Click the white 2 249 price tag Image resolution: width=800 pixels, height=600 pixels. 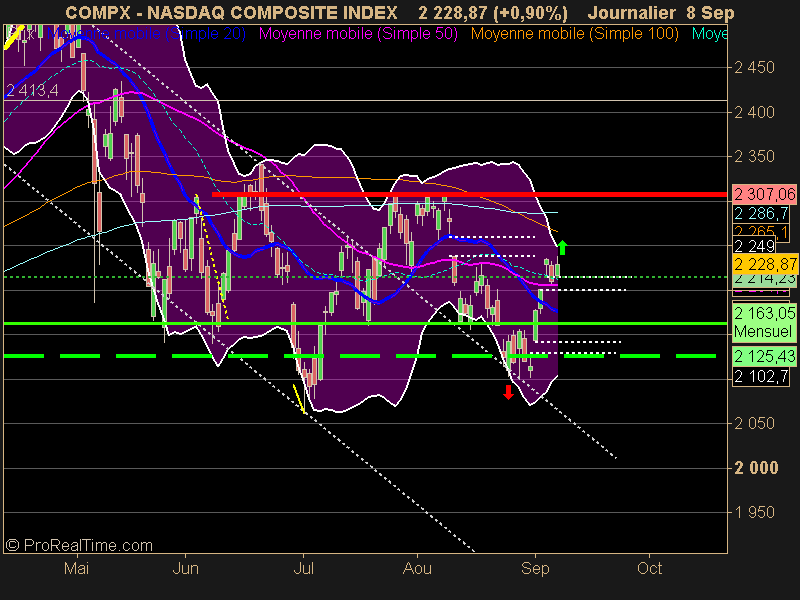tap(754, 246)
